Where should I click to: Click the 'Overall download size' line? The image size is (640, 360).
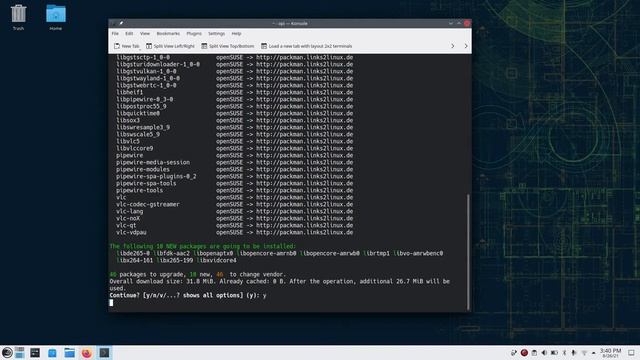(280, 281)
